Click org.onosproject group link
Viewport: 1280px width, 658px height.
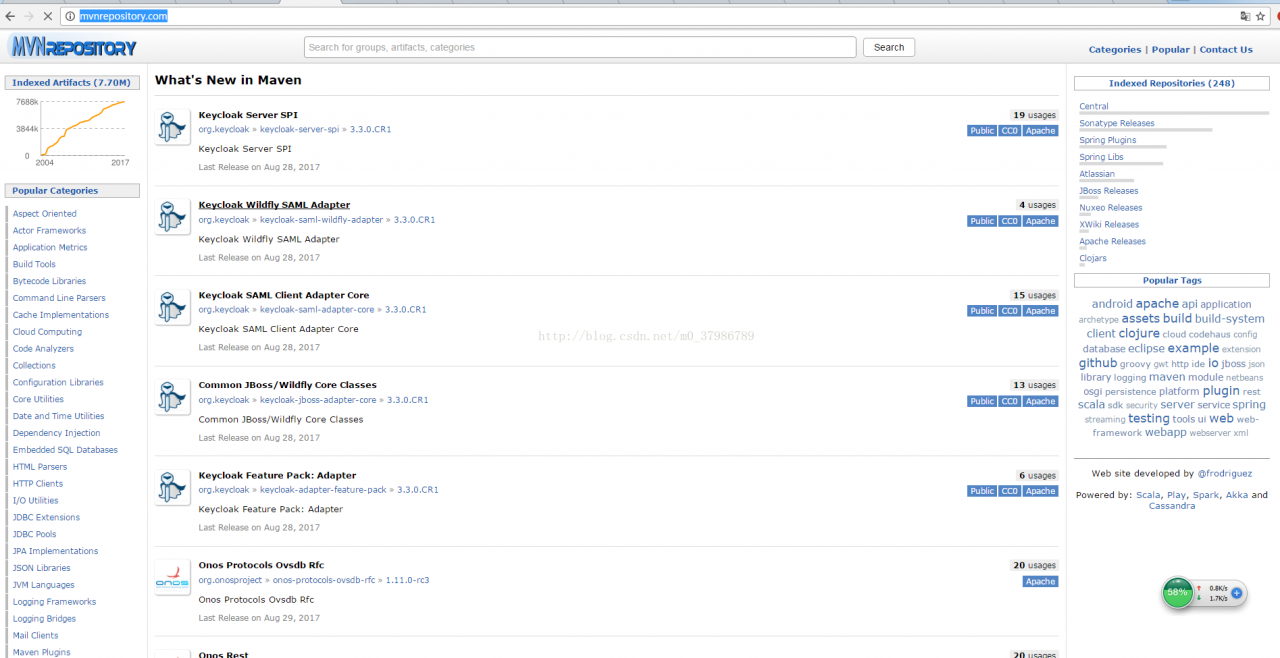[x=230, y=580]
